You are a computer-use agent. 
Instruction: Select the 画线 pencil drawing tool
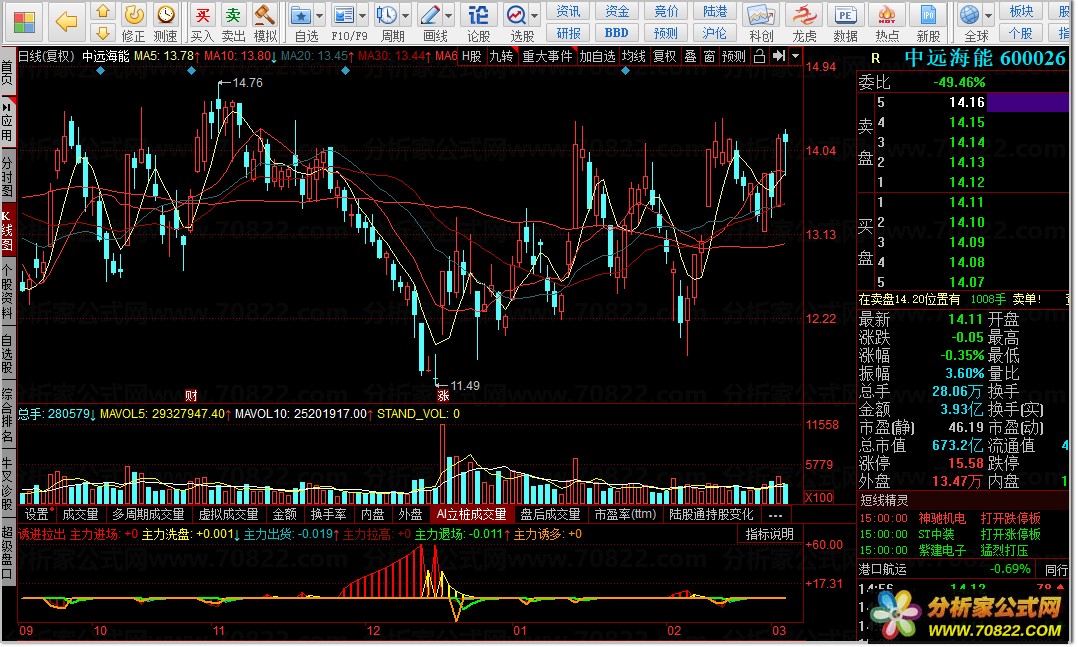pyautogui.click(x=430, y=15)
